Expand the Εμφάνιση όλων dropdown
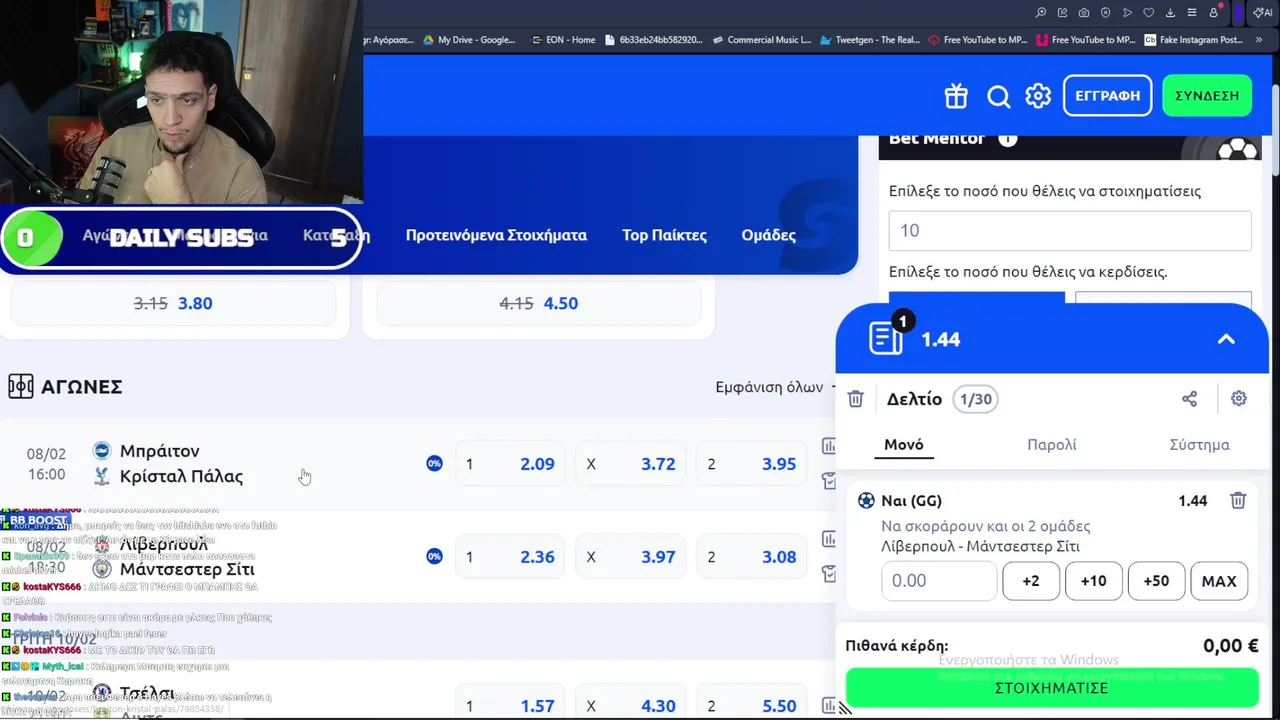Screen dimensions: 1280x720 coord(776,387)
